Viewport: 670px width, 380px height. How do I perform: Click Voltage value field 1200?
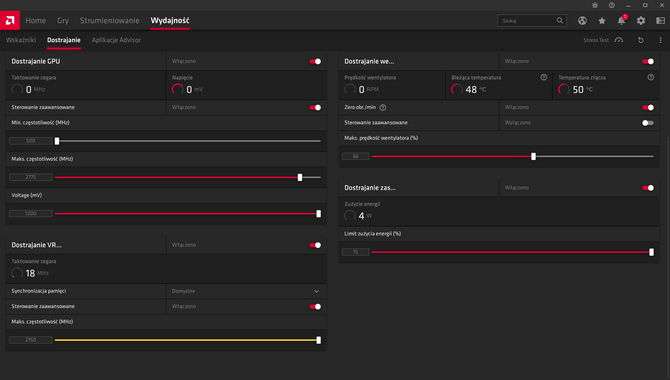click(x=31, y=213)
